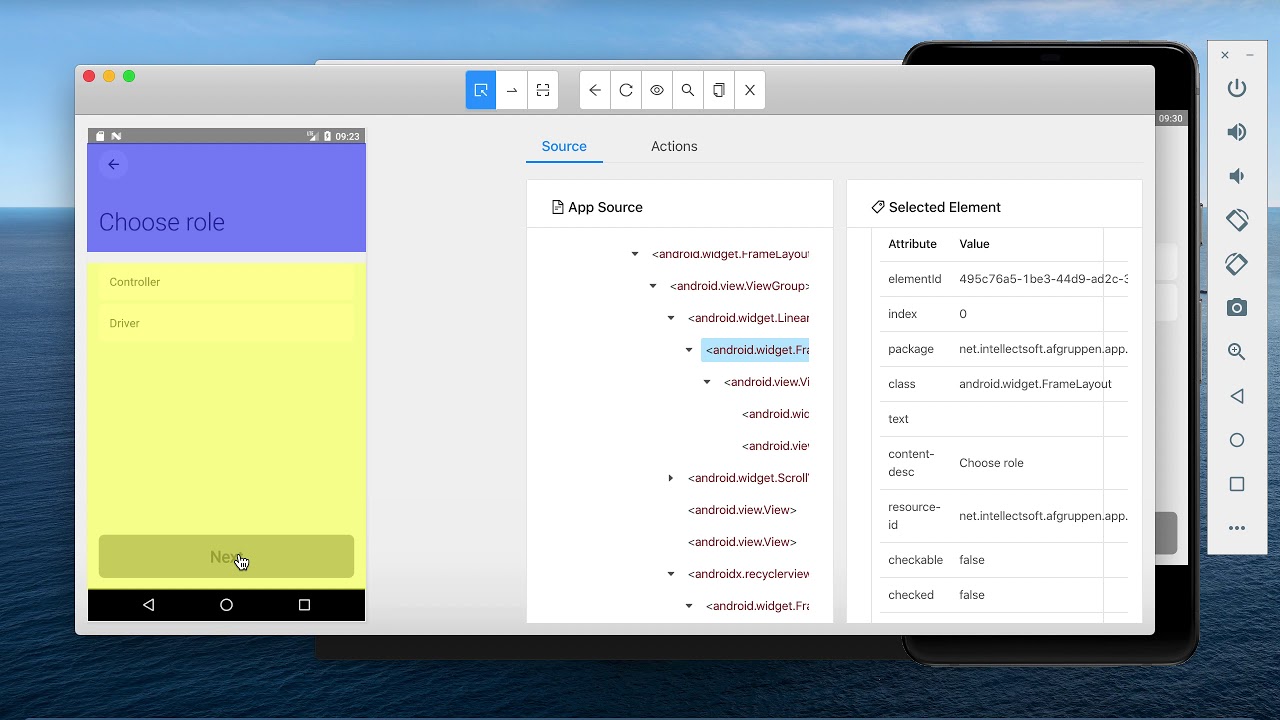The width and height of the screenshot is (1280, 720).
Task: Open the Search for Element magnifier
Action: 688,90
